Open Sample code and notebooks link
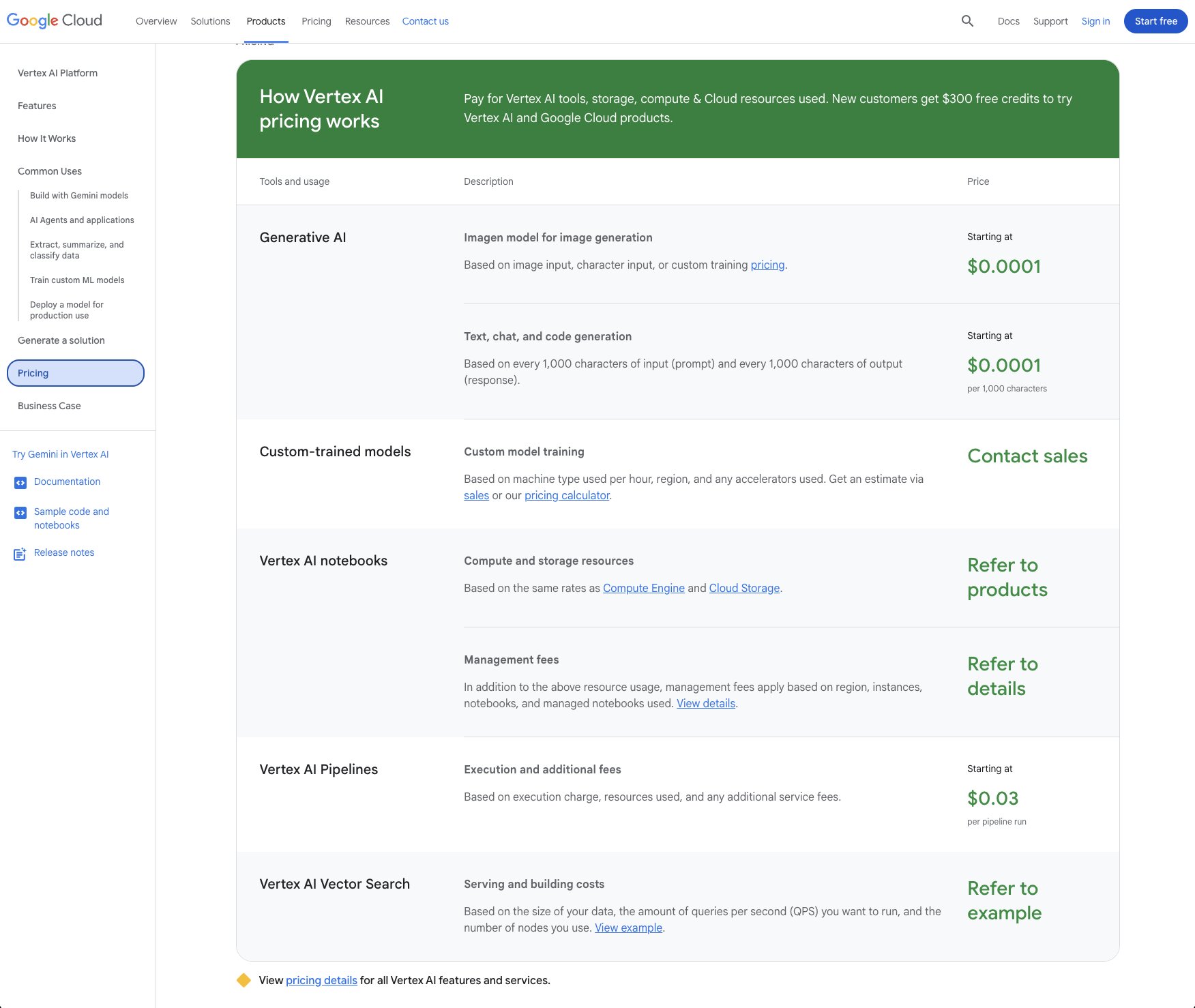 72,518
